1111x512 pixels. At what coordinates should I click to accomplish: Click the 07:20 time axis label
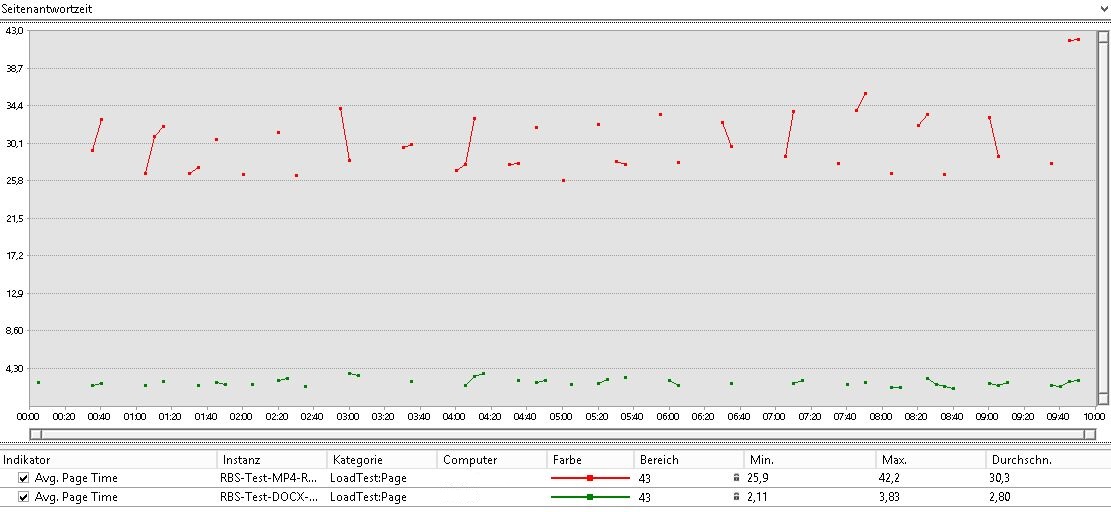point(810,416)
